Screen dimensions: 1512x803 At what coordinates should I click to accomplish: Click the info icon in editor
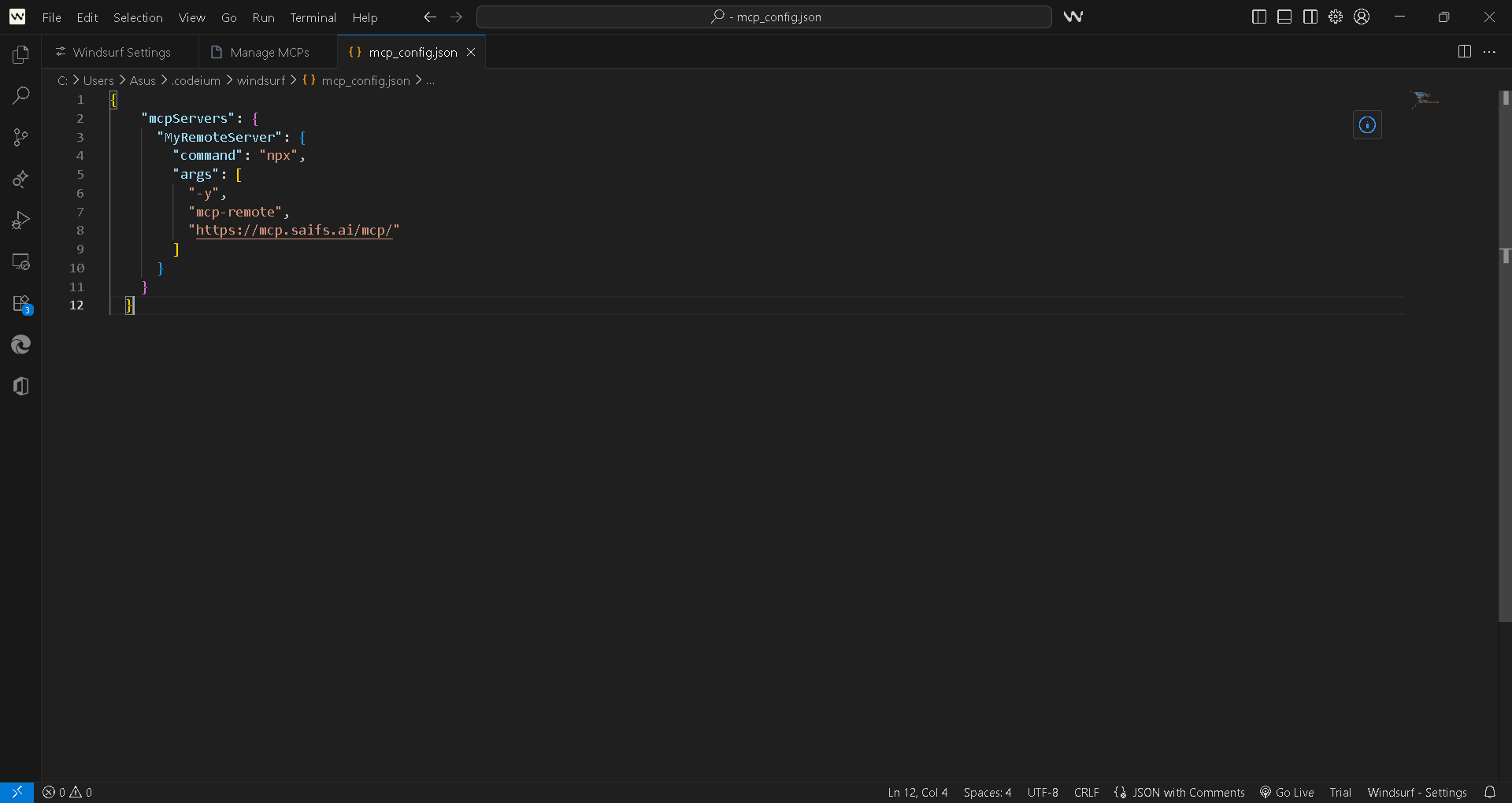coord(1367,125)
